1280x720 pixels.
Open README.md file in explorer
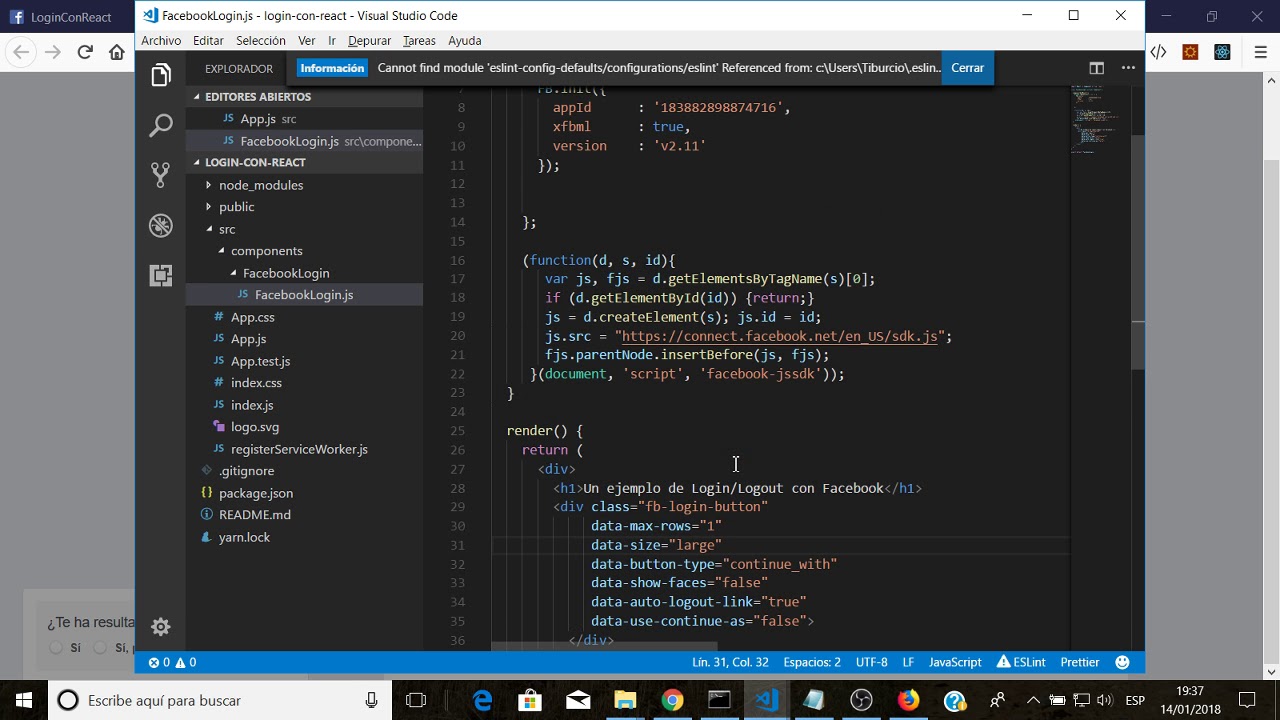click(255, 515)
